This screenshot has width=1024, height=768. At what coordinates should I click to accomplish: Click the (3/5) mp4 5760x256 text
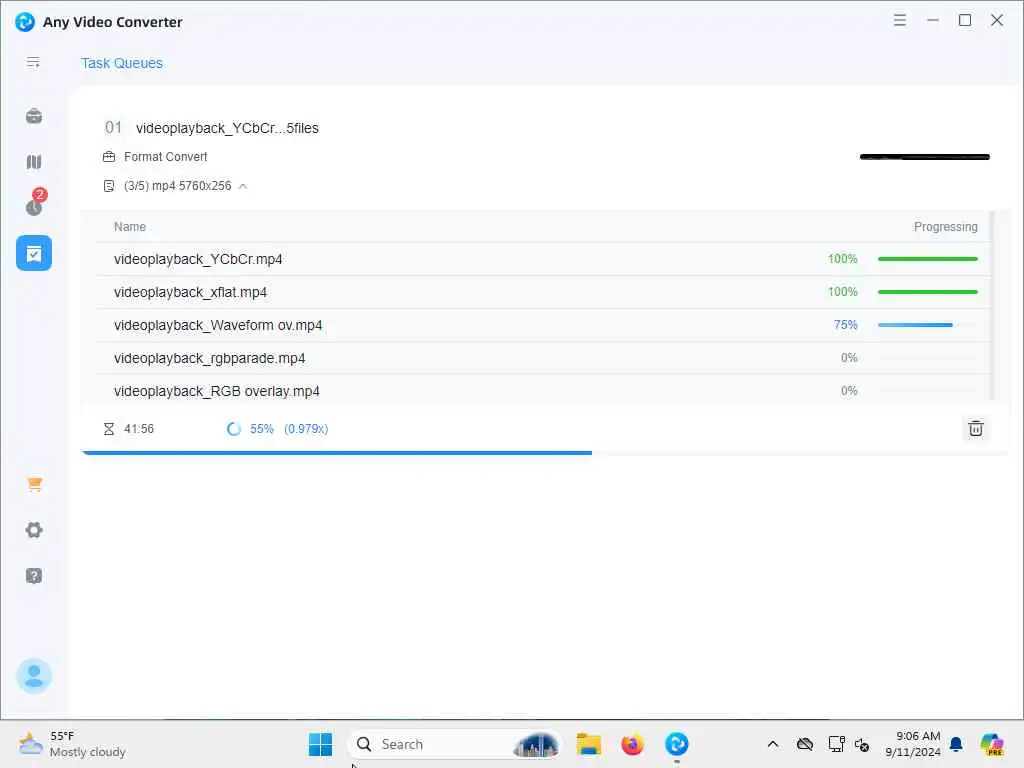point(178,186)
